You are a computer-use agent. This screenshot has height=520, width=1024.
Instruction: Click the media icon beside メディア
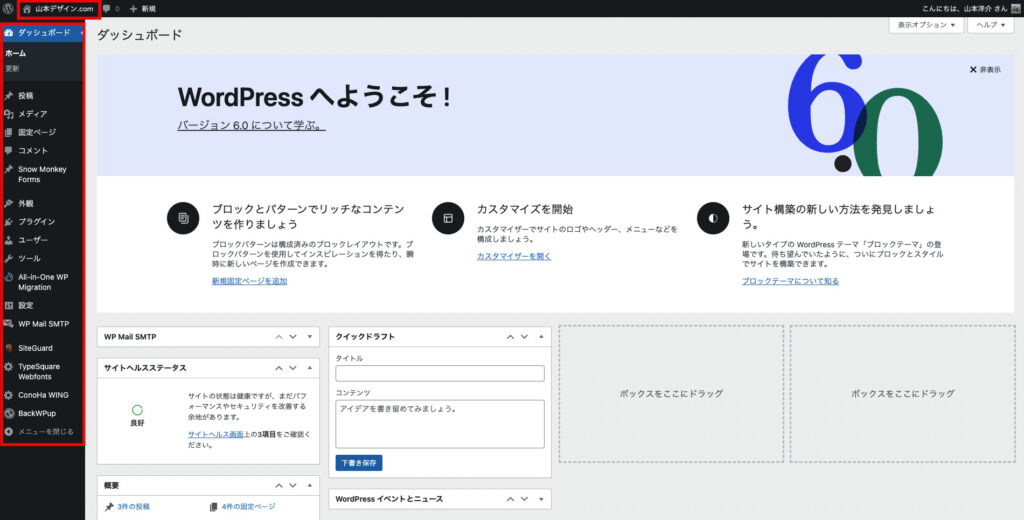tap(8, 114)
